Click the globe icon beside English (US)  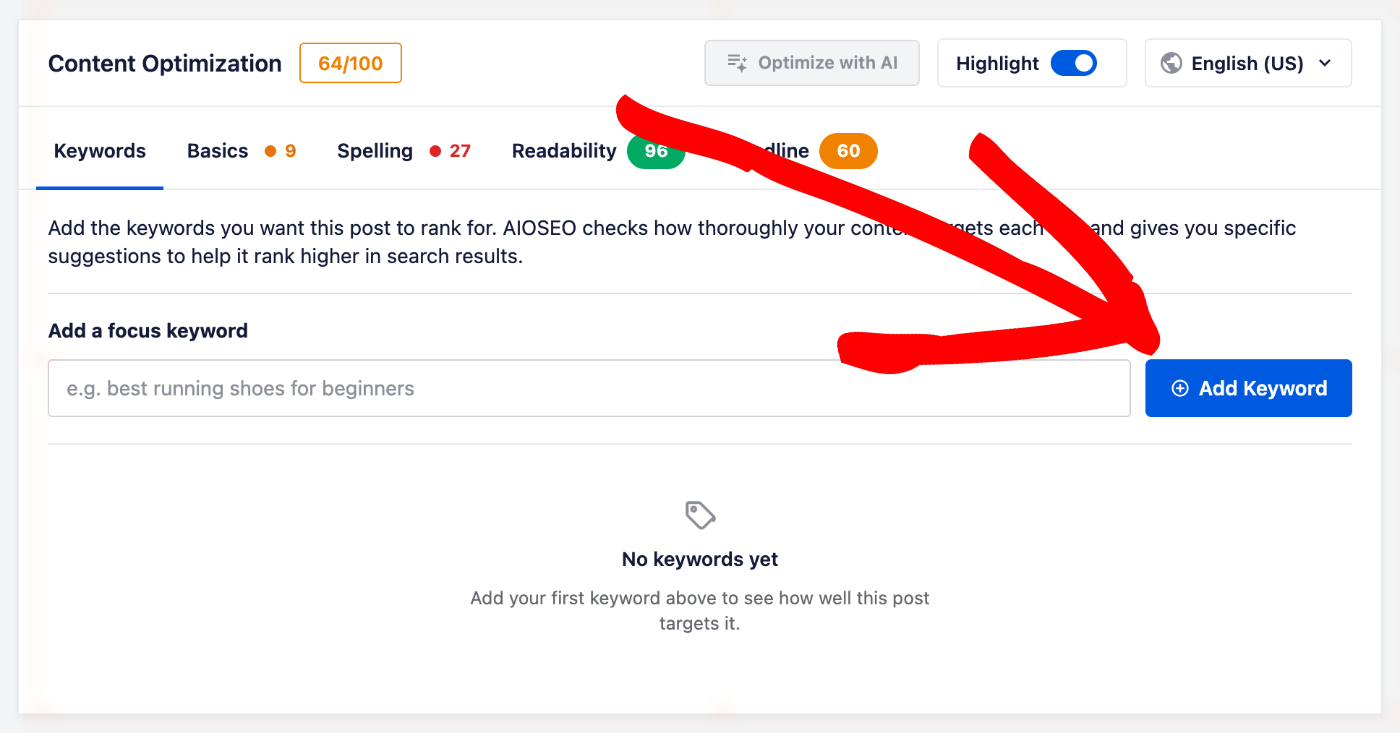pyautogui.click(x=1171, y=63)
